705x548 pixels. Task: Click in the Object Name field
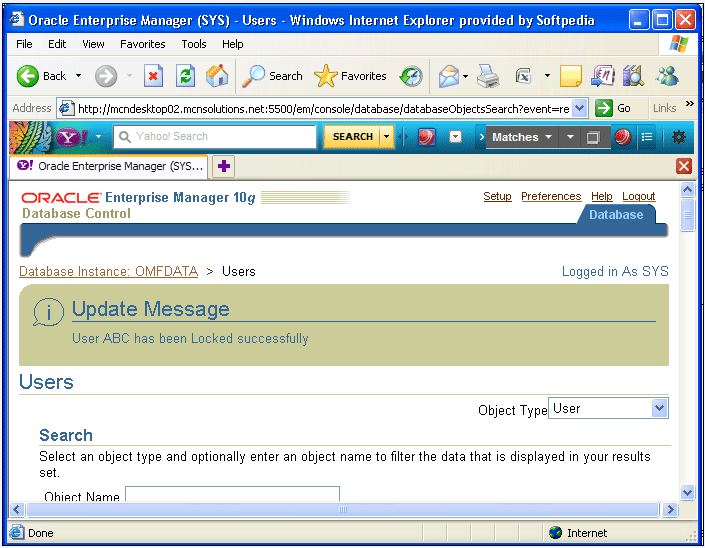(x=232, y=494)
